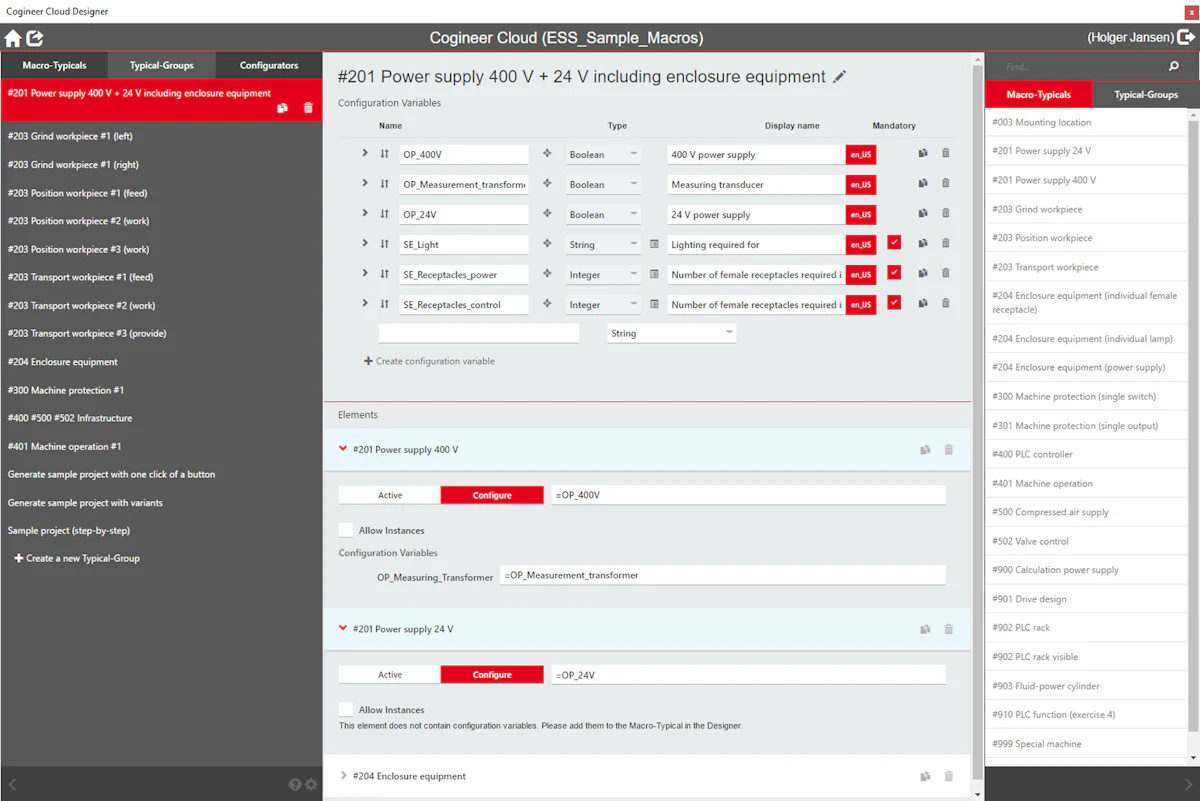Open the pencil edit icon beside the #201 title
1200x801 pixels.
coord(839,76)
